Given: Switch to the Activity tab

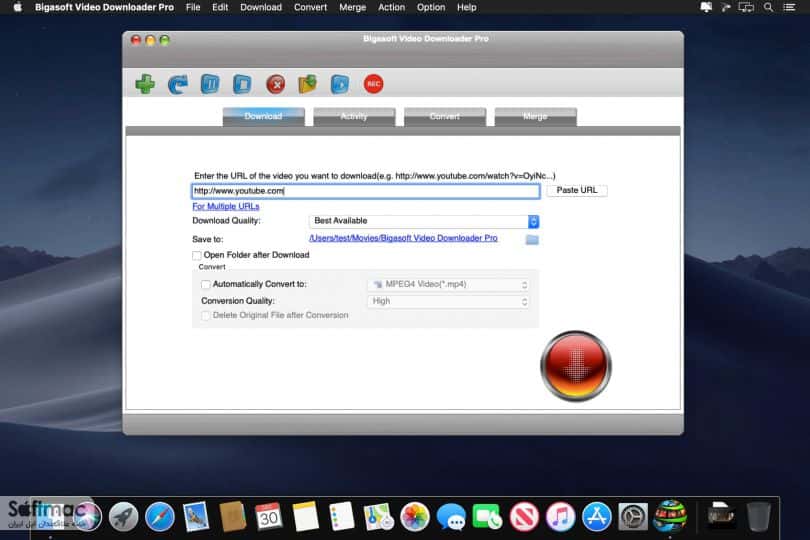Looking at the screenshot, I should pyautogui.click(x=354, y=116).
